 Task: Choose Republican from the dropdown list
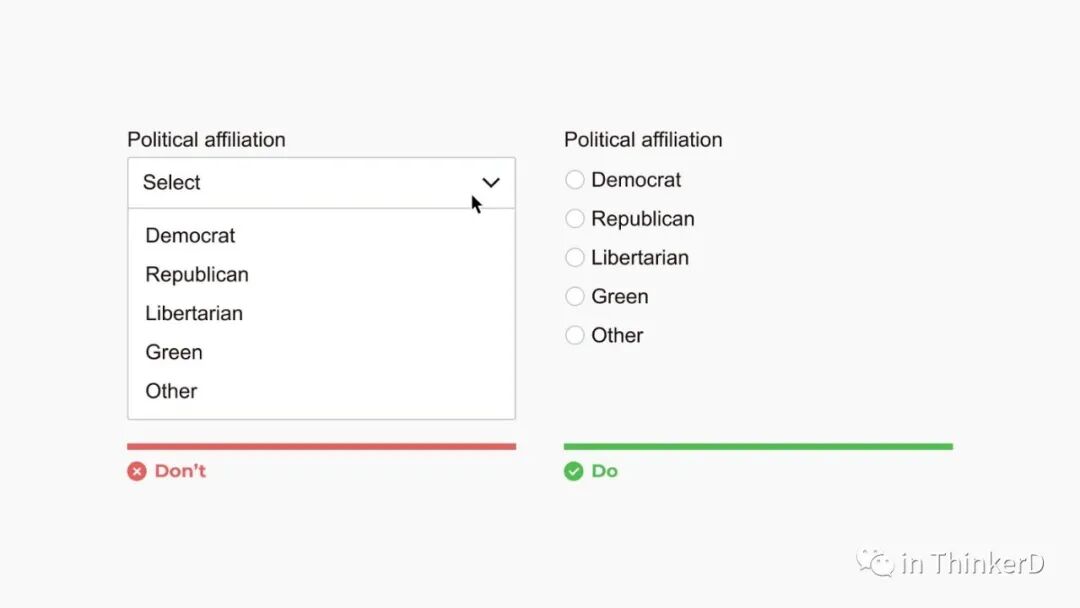coord(197,275)
